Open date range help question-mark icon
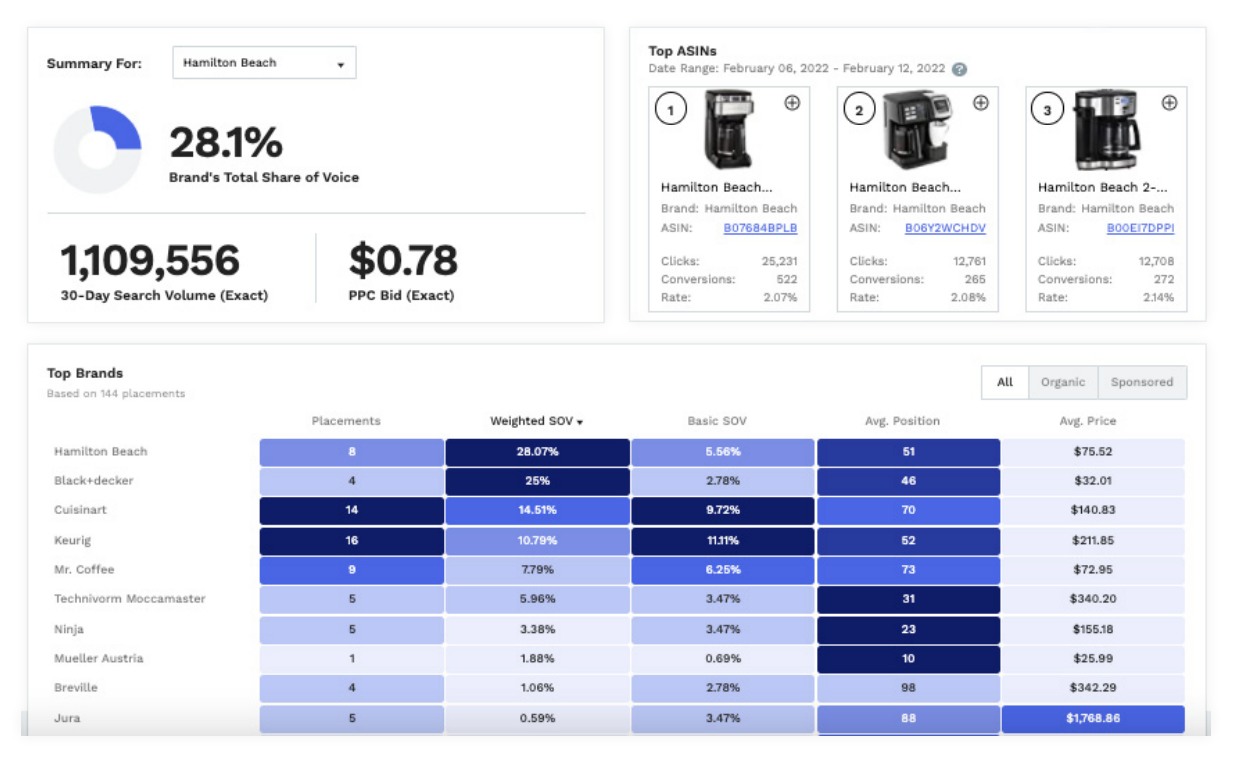This screenshot has height=772, width=1236. [x=959, y=69]
